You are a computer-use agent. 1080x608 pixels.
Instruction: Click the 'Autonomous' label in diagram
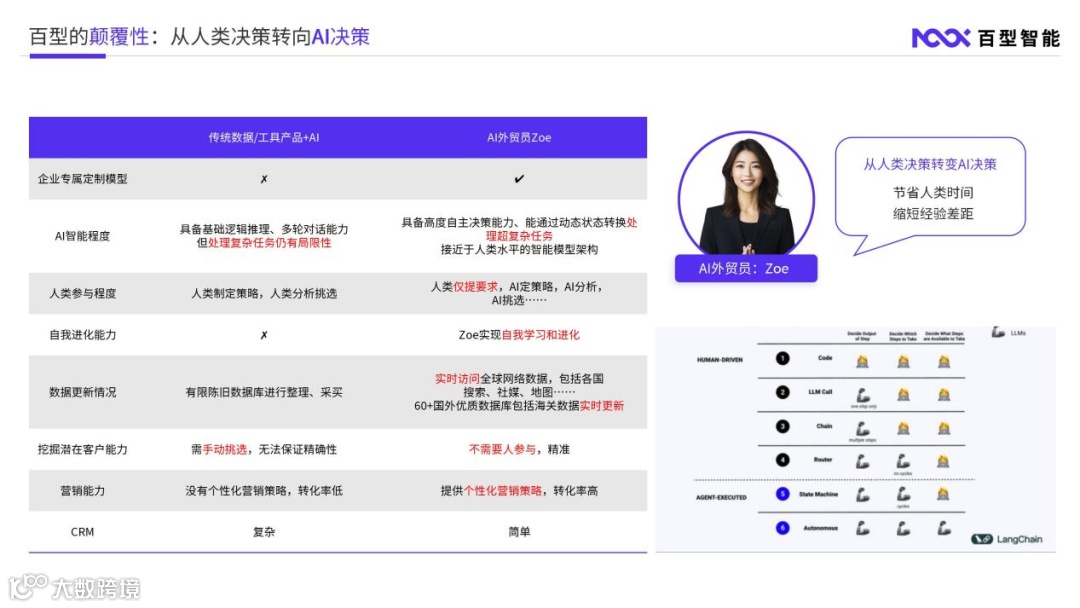pos(820,528)
